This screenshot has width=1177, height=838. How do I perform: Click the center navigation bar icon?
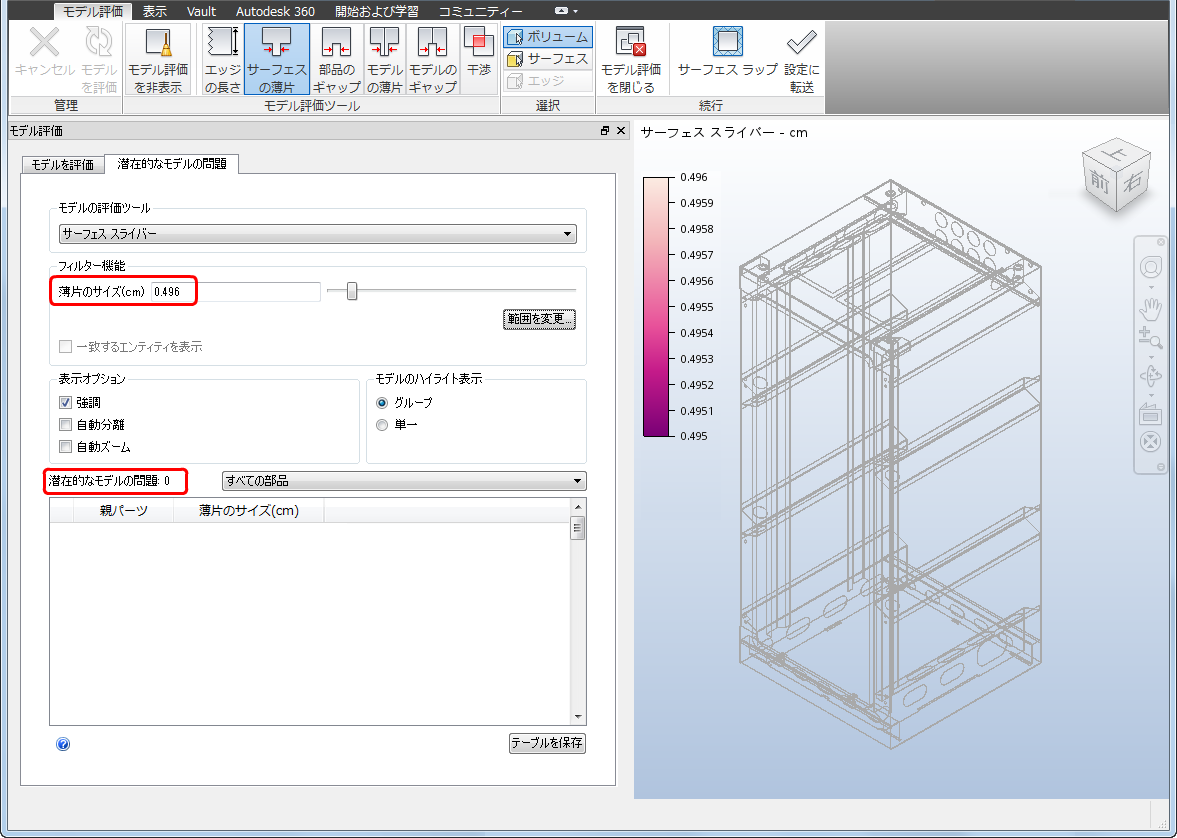click(x=1151, y=442)
